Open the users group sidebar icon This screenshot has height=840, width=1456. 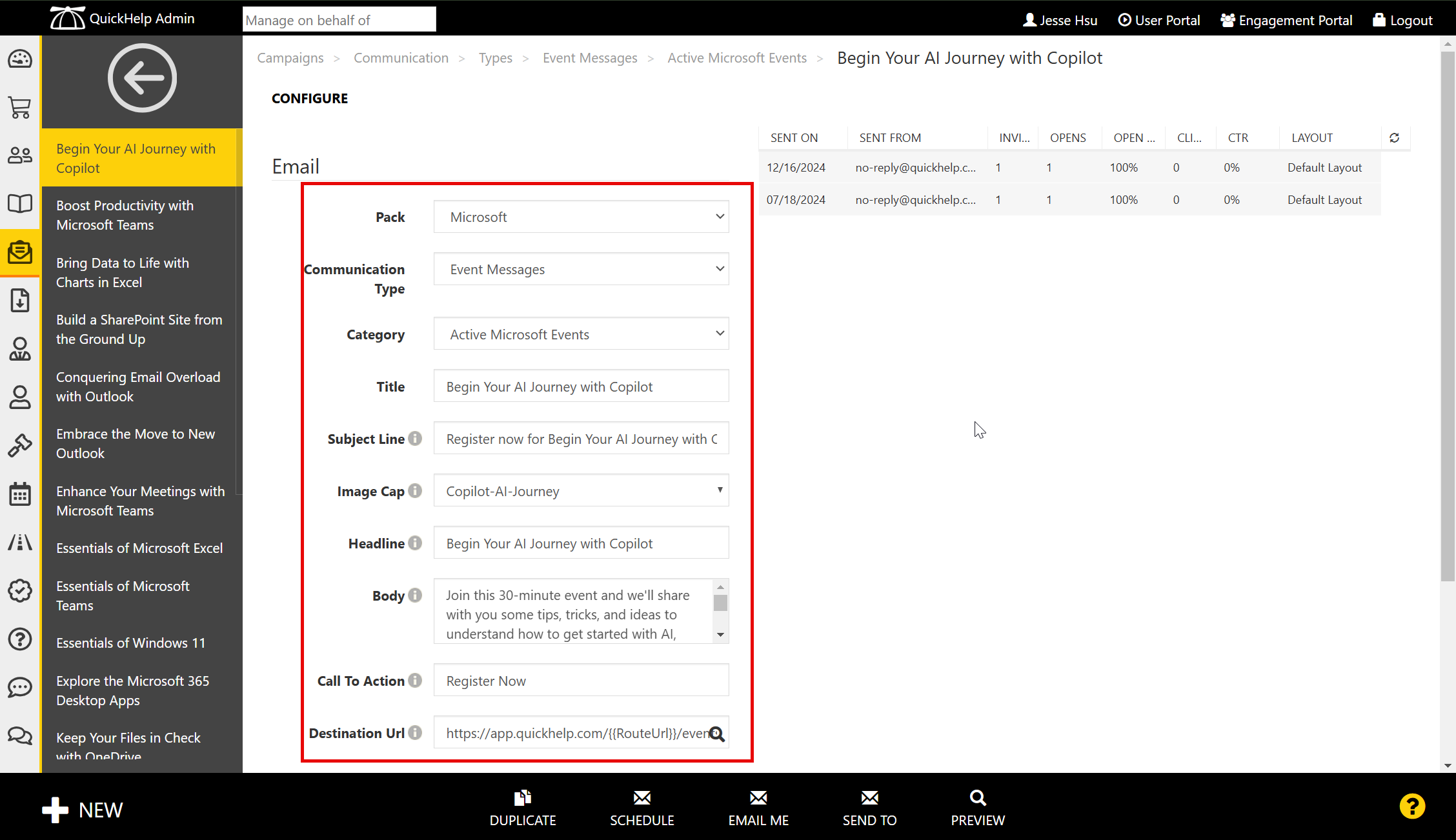20,155
